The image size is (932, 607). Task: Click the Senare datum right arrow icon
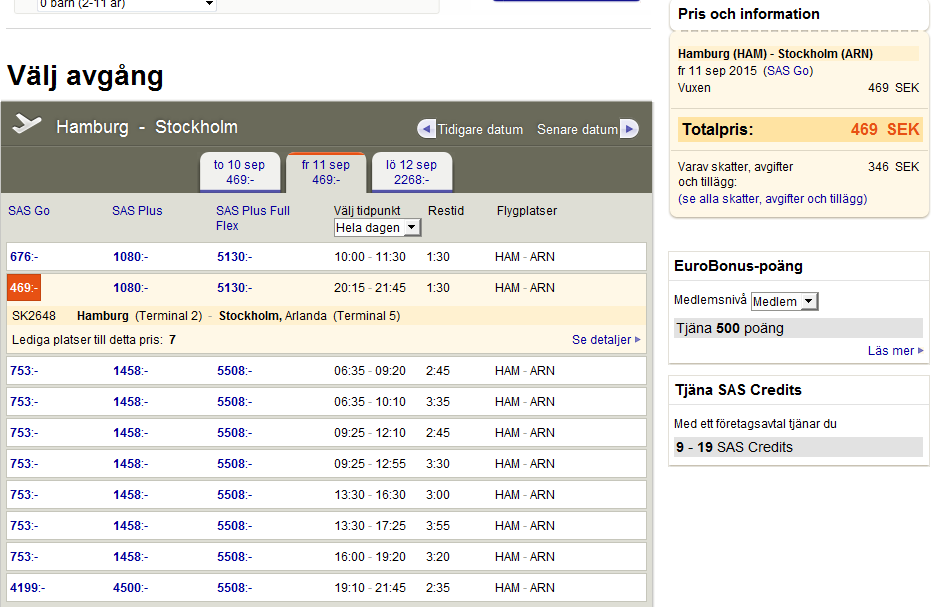pyautogui.click(x=629, y=129)
